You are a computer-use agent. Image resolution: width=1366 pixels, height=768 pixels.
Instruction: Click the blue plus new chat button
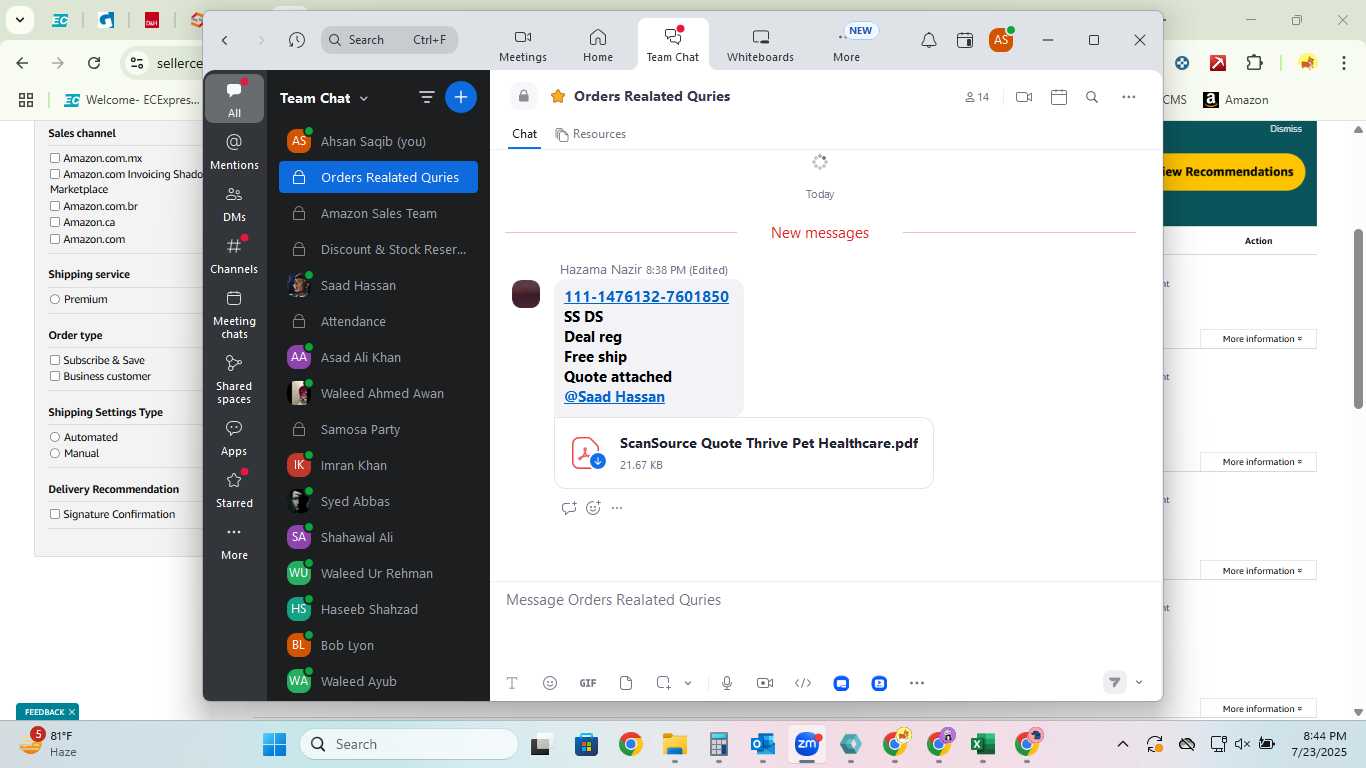coord(461,97)
